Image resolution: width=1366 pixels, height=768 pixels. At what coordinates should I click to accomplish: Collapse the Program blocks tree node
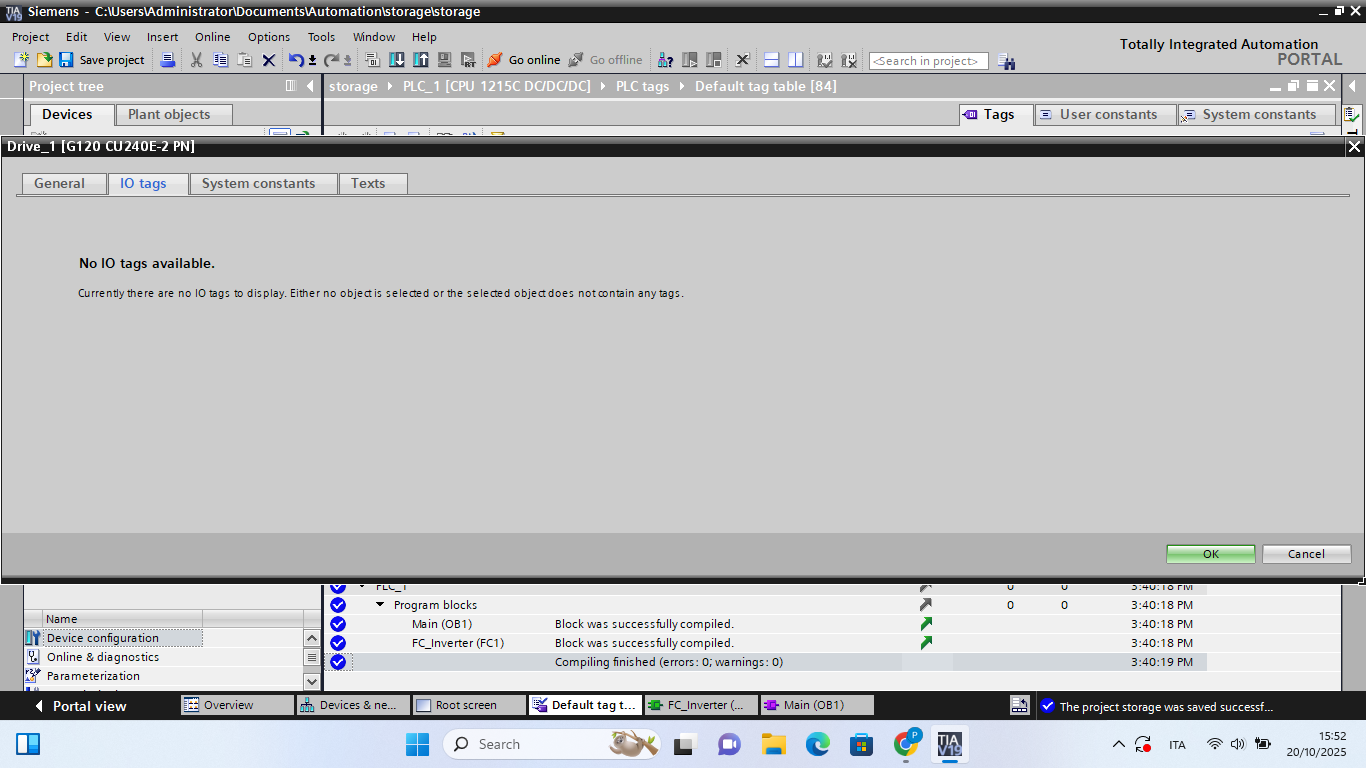(x=380, y=605)
